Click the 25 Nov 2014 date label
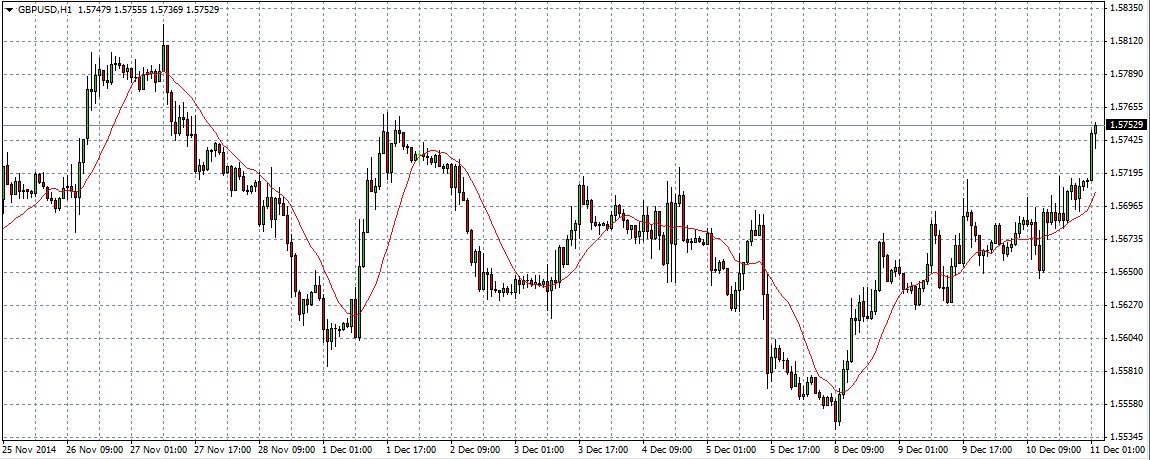Image resolution: width=1150 pixels, height=460 pixels. [x=30, y=450]
